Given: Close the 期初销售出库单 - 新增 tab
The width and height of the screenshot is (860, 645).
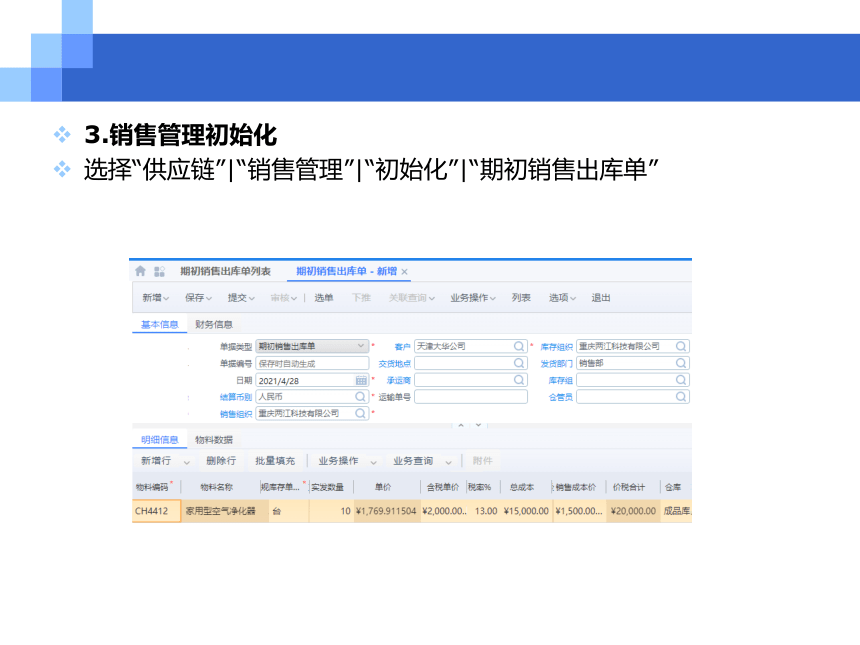Looking at the screenshot, I should pyautogui.click(x=404, y=271).
